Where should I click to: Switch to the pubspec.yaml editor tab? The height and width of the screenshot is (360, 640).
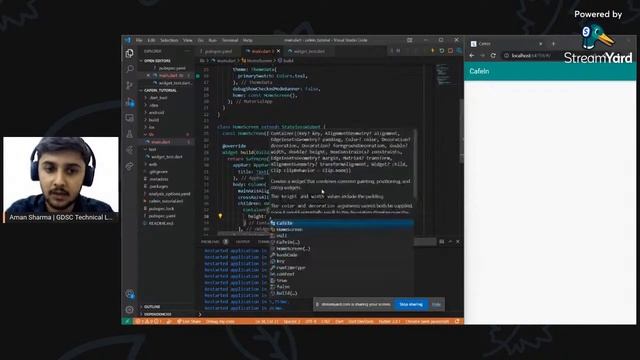(218, 51)
